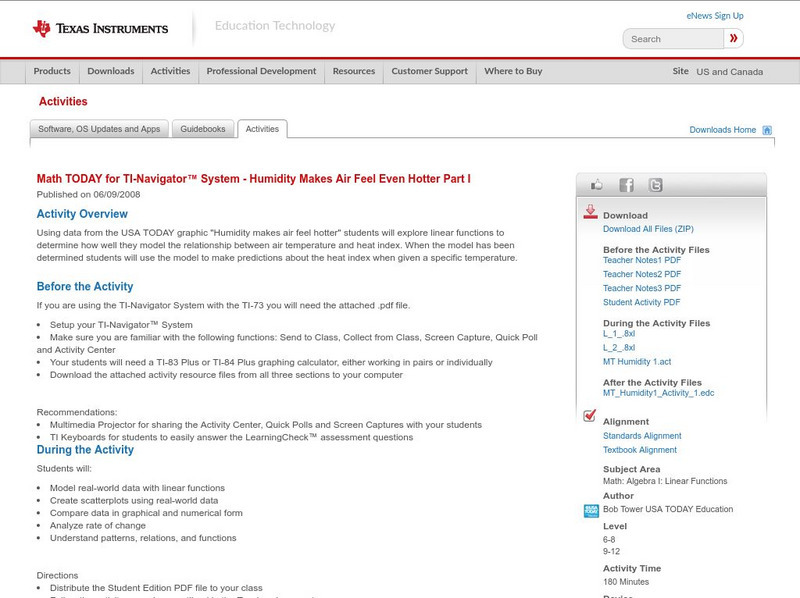The width and height of the screenshot is (800, 598).
Task: Submit search with the red arrow button
Action: (x=734, y=38)
